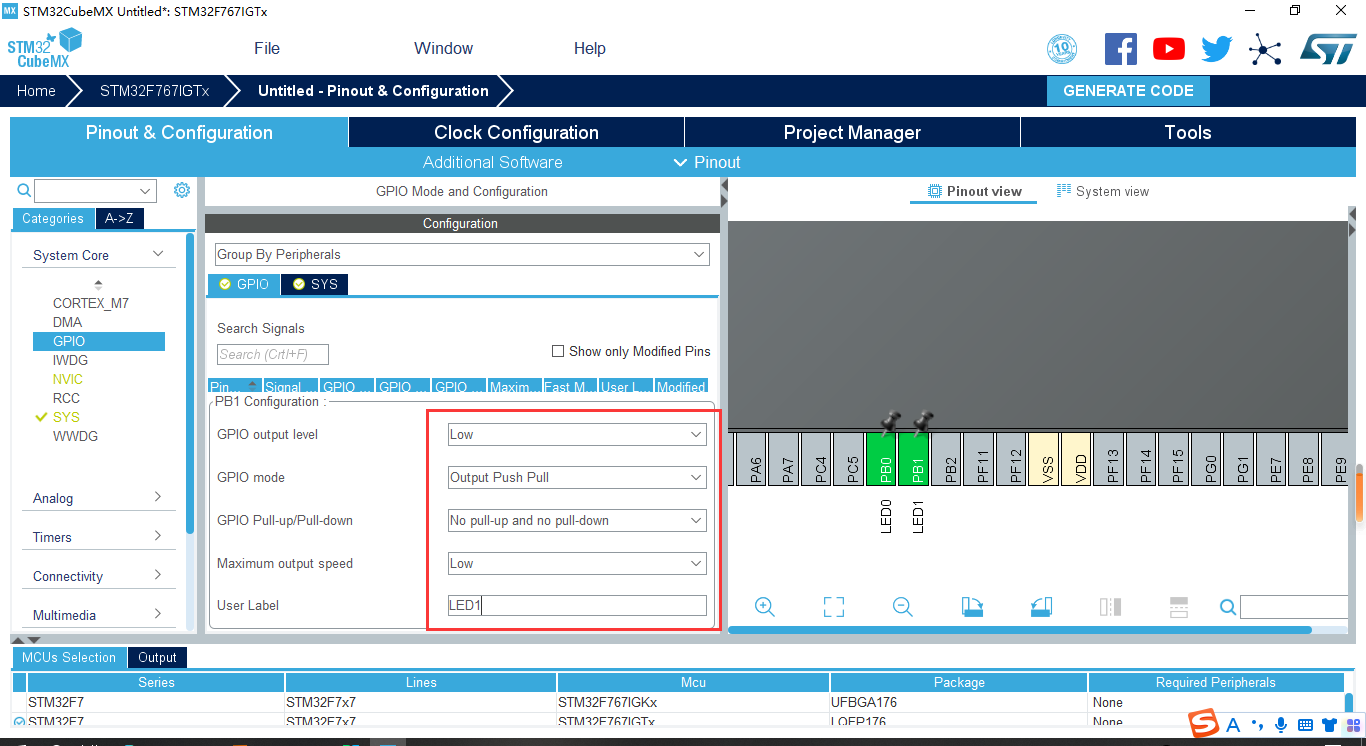
Task: Select the green PB1 pin
Action: [x=913, y=459]
